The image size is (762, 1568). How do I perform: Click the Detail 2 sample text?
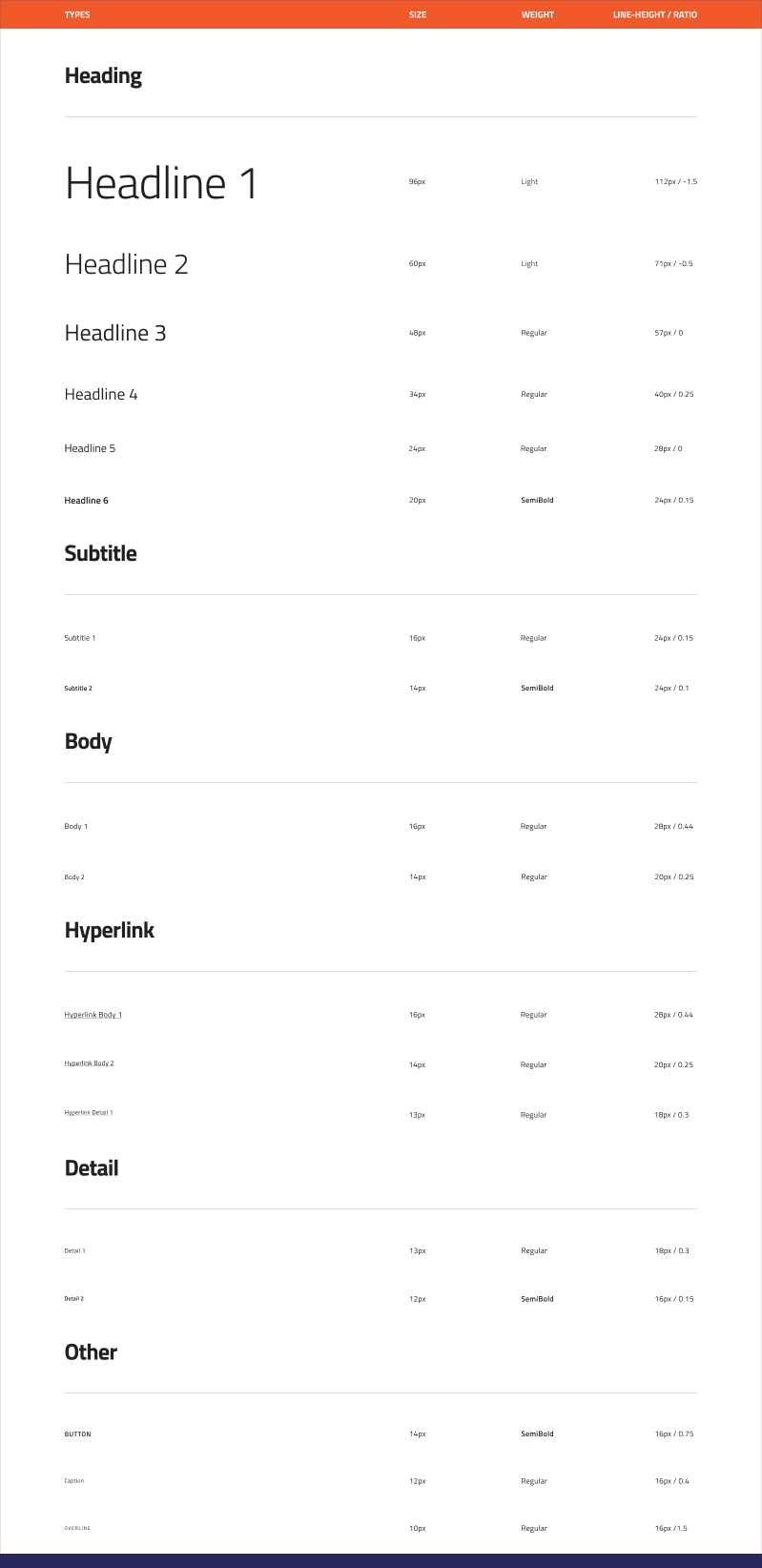click(73, 1299)
